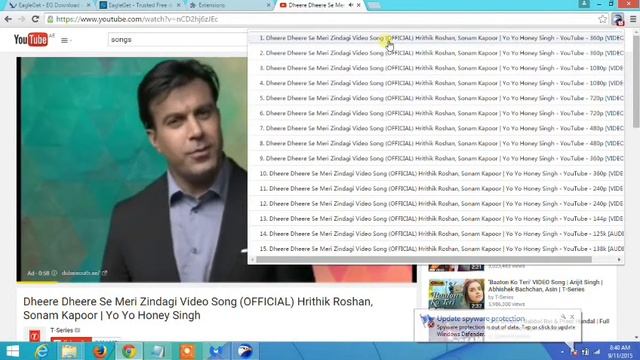Select download row 7, 480p video

(x=436, y=128)
